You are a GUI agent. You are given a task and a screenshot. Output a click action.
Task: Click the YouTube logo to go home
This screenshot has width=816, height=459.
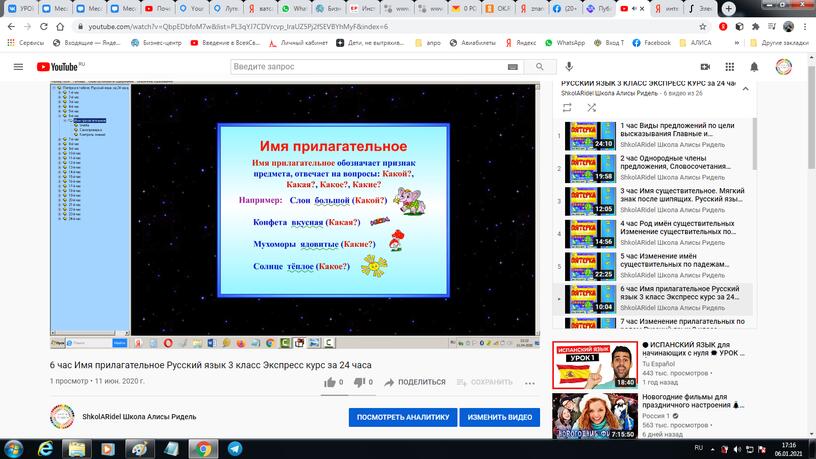pyautogui.click(x=59, y=67)
